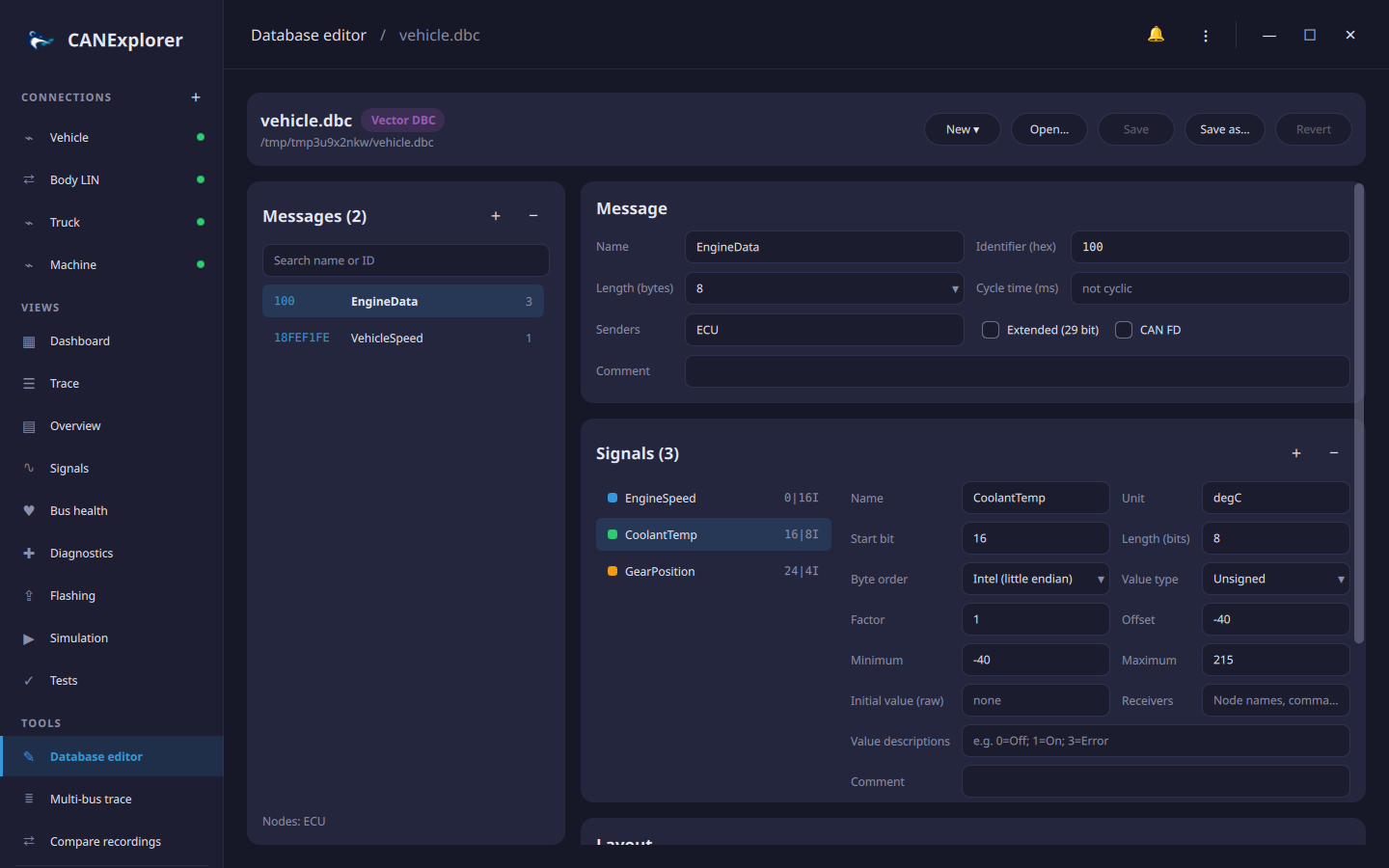1389x868 pixels.
Task: Select GearPosition signal orange color swatch
Action: click(613, 571)
